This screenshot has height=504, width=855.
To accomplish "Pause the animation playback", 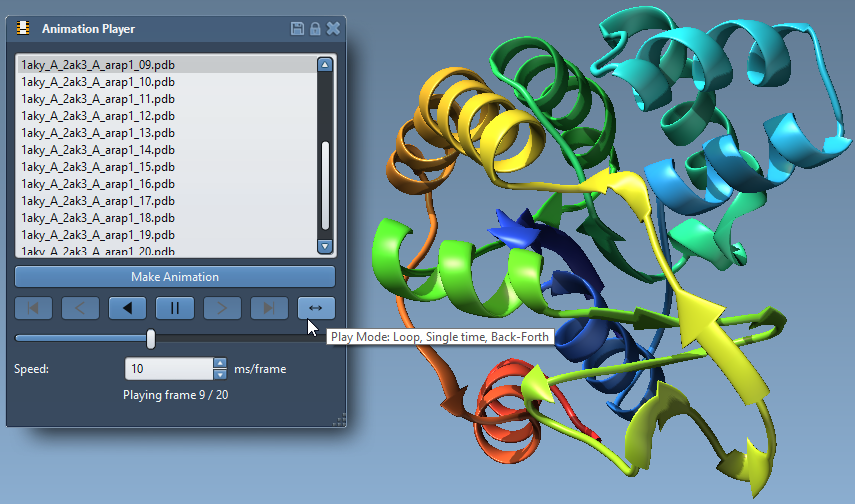I will [175, 308].
